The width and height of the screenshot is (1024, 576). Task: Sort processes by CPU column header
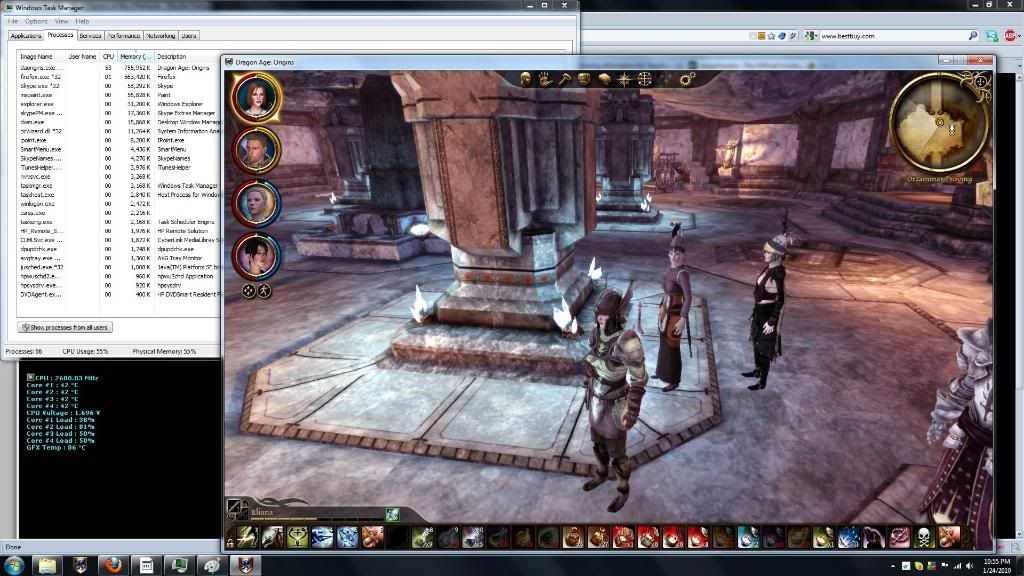(109, 57)
